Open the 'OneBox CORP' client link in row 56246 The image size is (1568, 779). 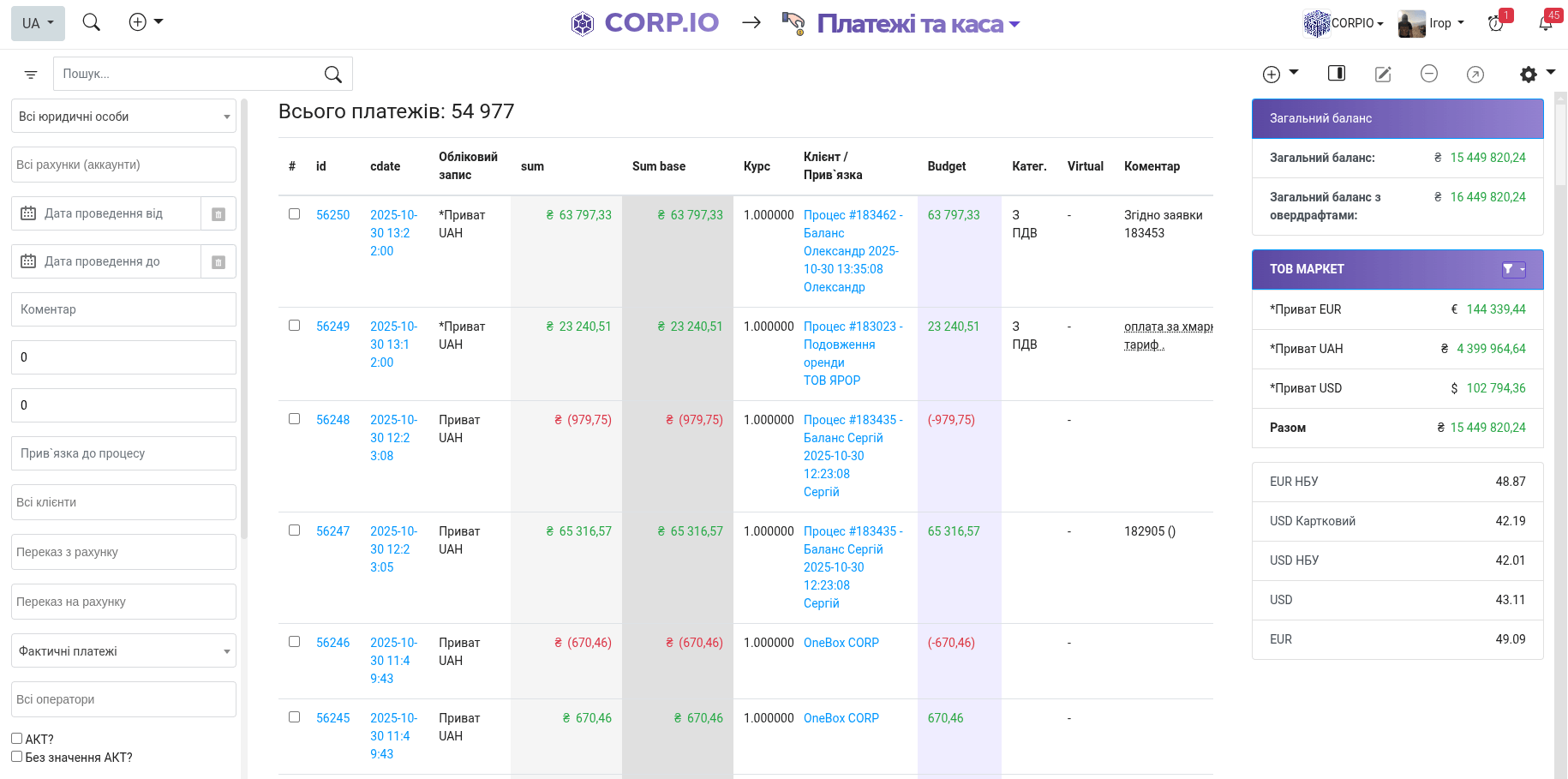pyautogui.click(x=841, y=643)
